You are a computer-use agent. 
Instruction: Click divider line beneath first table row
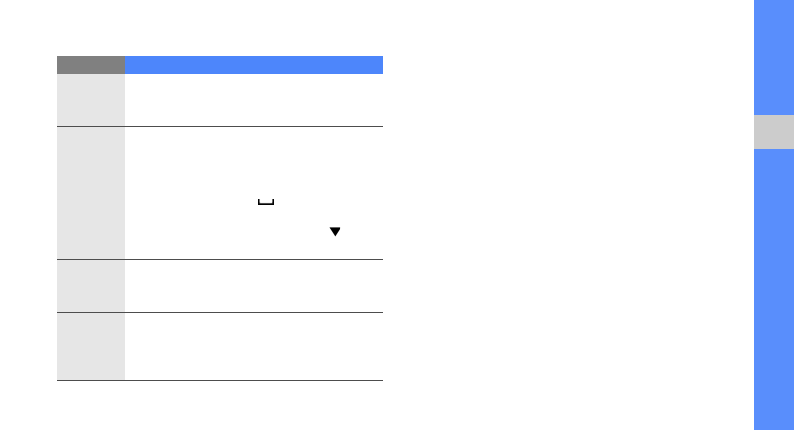(x=220, y=126)
